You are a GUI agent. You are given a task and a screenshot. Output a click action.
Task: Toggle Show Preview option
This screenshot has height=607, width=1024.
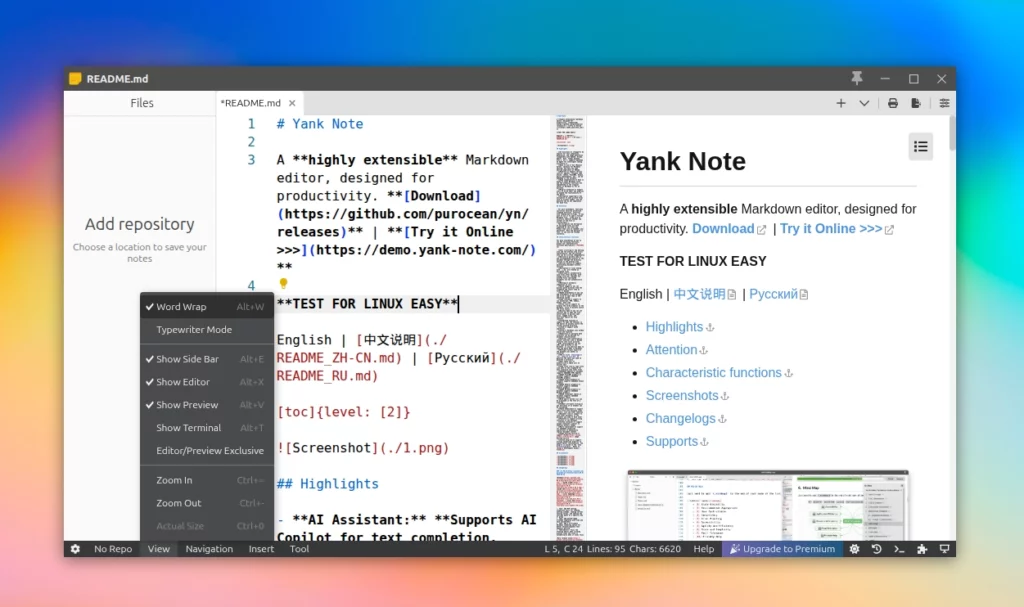[x=206, y=404]
